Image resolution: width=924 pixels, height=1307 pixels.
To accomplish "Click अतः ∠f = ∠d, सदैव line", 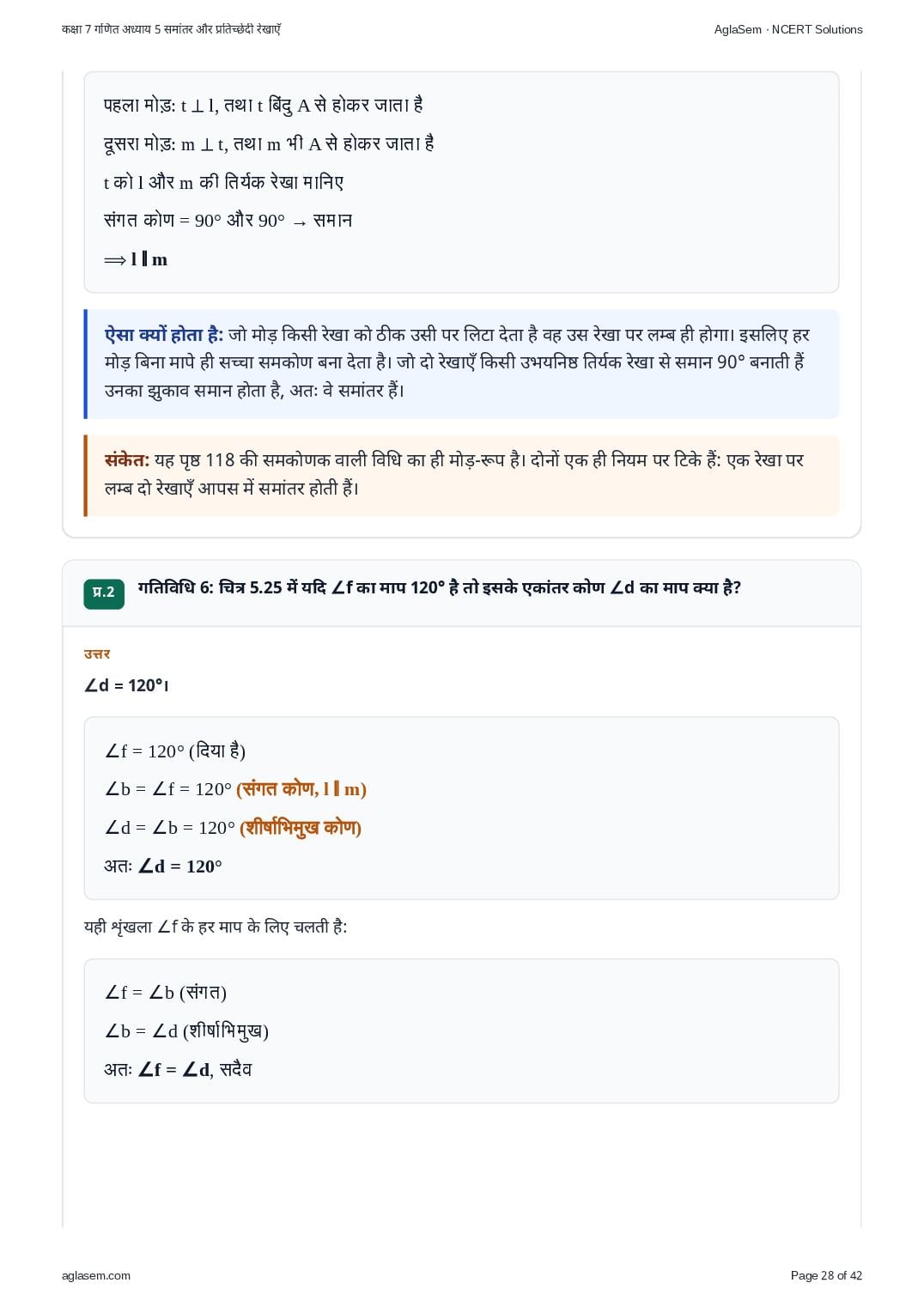I will [x=178, y=1070].
